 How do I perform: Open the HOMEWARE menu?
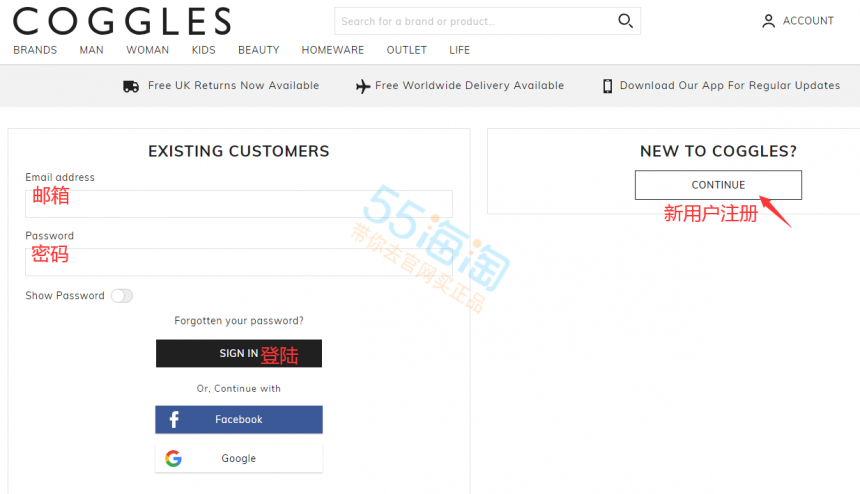pyautogui.click(x=332, y=50)
